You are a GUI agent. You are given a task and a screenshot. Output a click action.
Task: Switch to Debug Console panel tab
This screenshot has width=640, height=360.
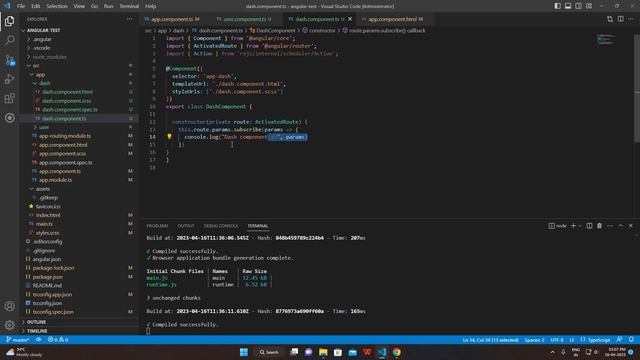[x=221, y=226]
